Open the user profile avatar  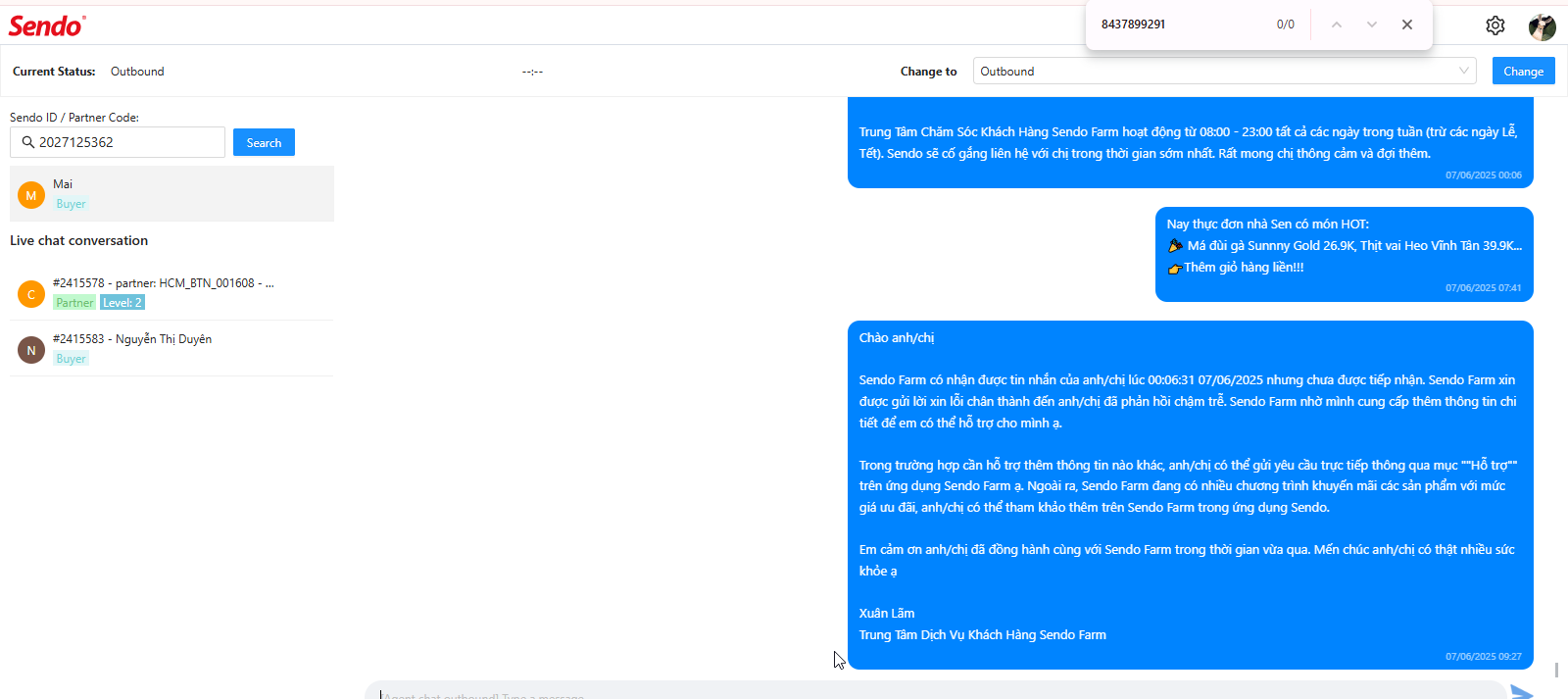1542,26
